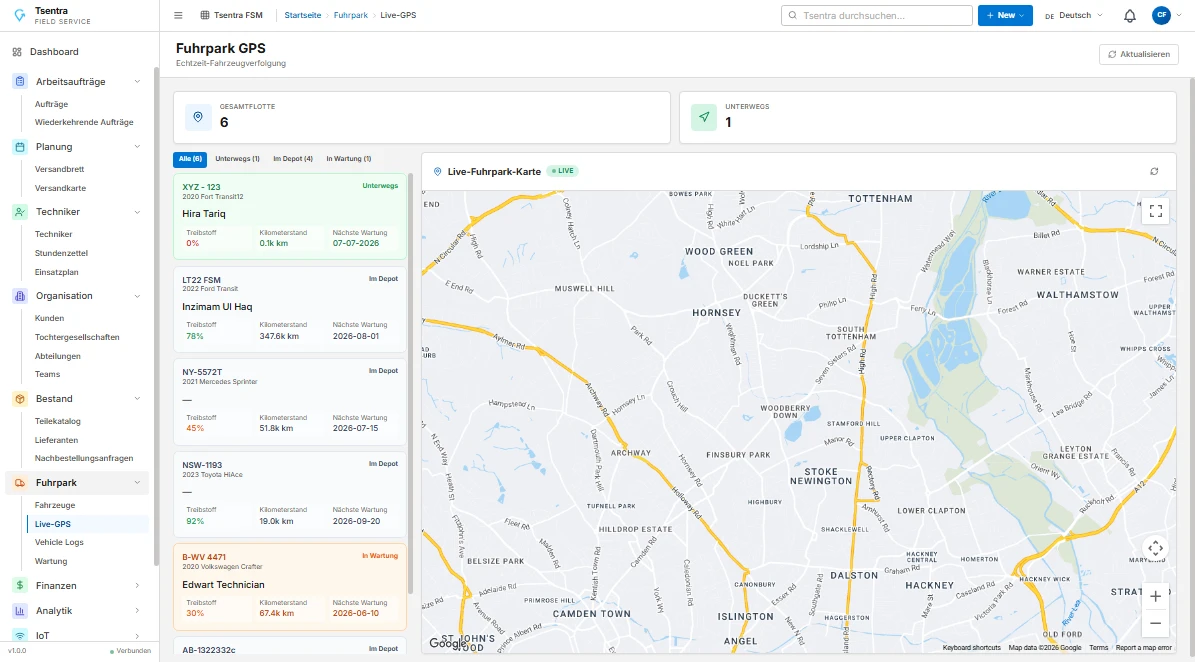Click the Planung calendar icon
Viewport: 1195px width, 662px height.
20,147
